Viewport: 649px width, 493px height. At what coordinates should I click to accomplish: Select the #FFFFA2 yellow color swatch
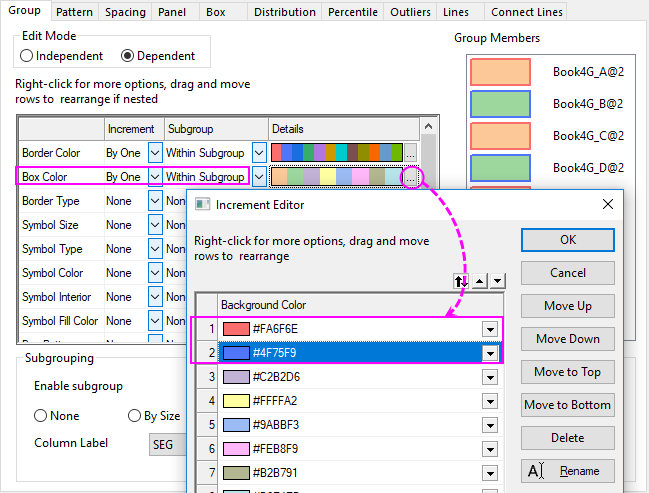point(234,401)
